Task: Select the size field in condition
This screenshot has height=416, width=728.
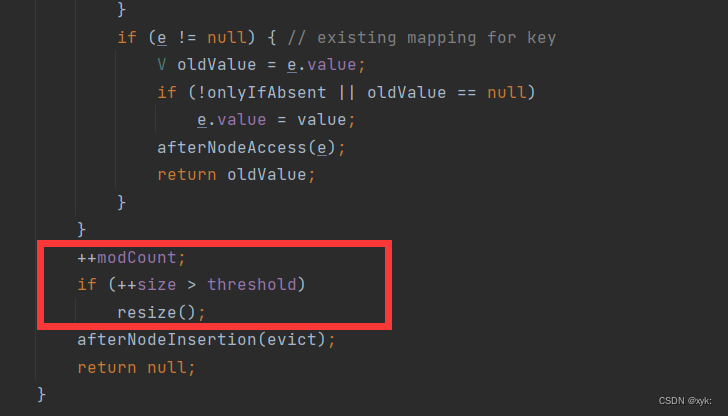Action: 157,285
